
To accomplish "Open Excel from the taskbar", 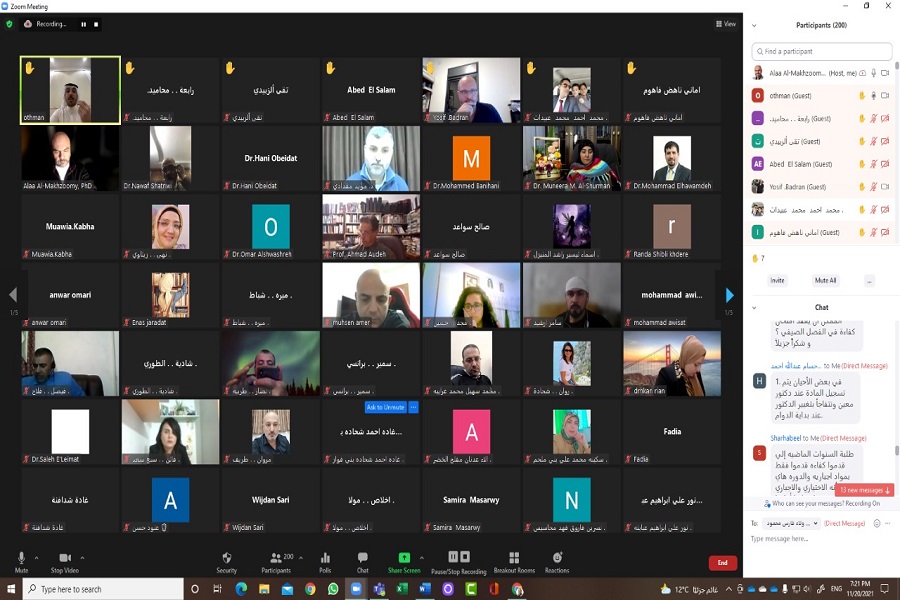I will (402, 589).
